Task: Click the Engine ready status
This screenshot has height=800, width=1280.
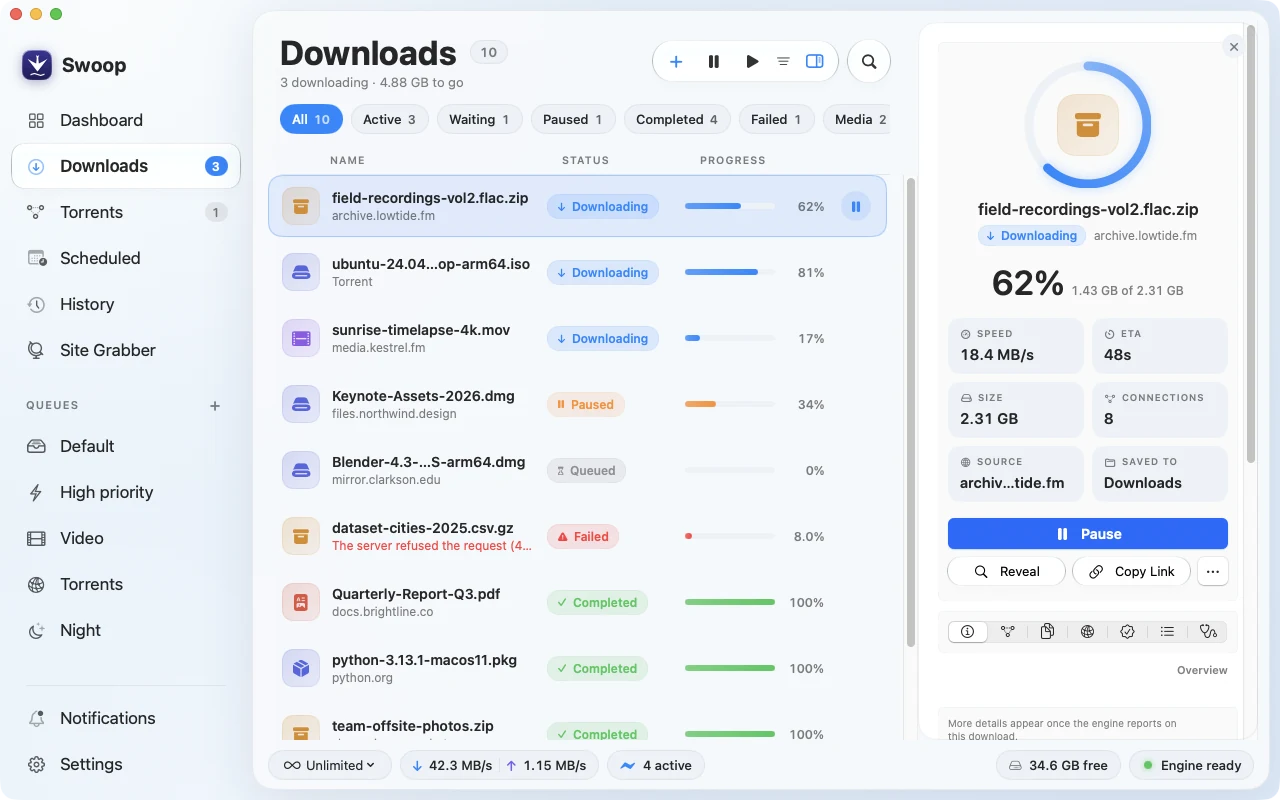Action: [x=1191, y=765]
